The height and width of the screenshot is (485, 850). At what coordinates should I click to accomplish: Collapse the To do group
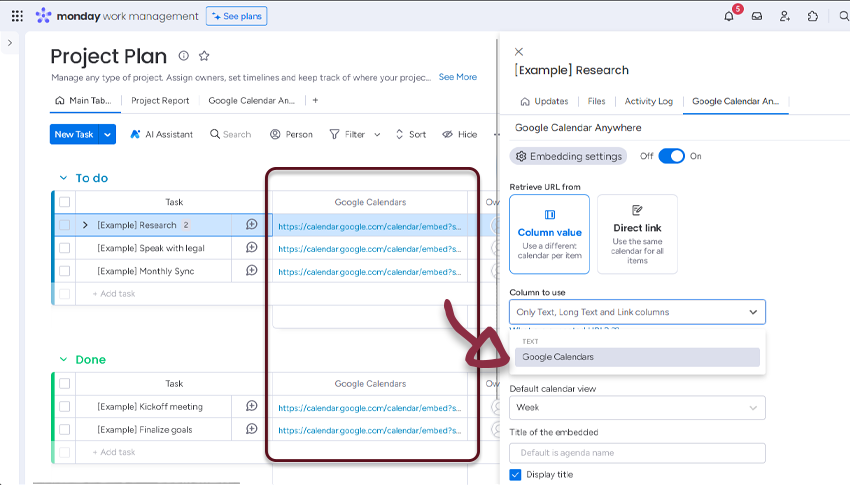click(x=61, y=178)
